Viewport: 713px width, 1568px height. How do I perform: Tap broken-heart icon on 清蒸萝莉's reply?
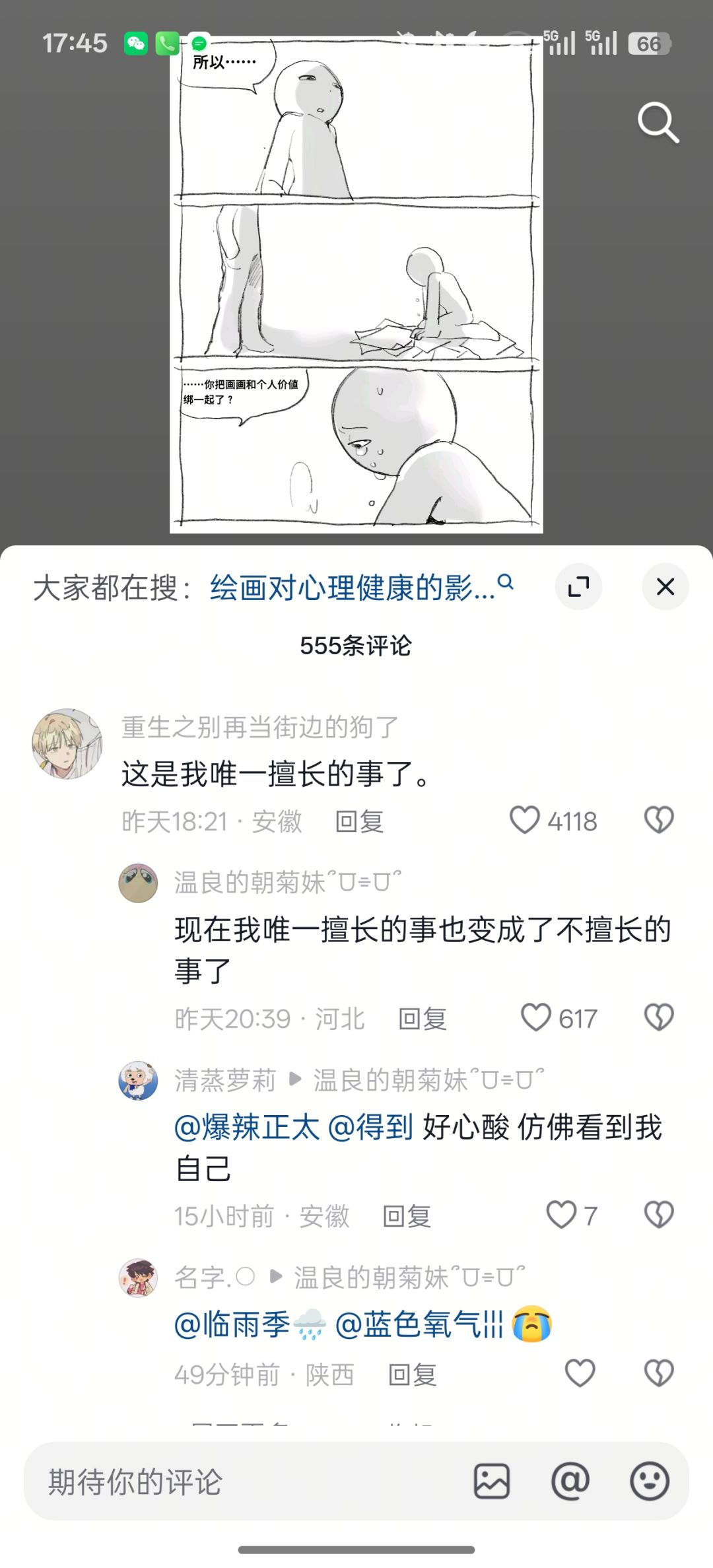click(659, 1215)
